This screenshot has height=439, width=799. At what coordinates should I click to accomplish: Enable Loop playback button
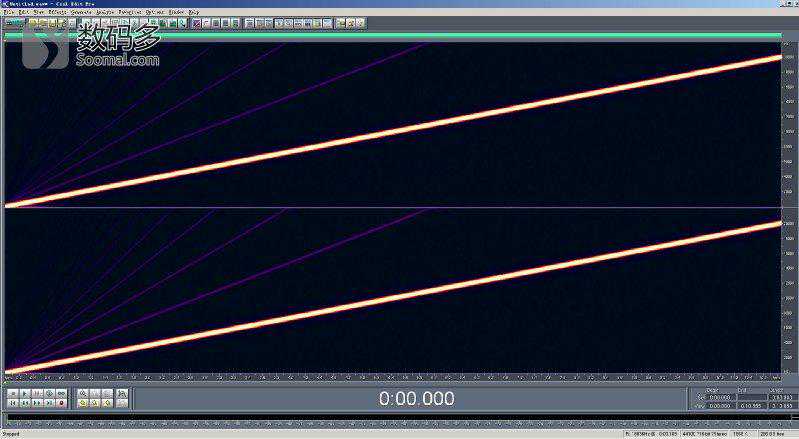coord(63,393)
